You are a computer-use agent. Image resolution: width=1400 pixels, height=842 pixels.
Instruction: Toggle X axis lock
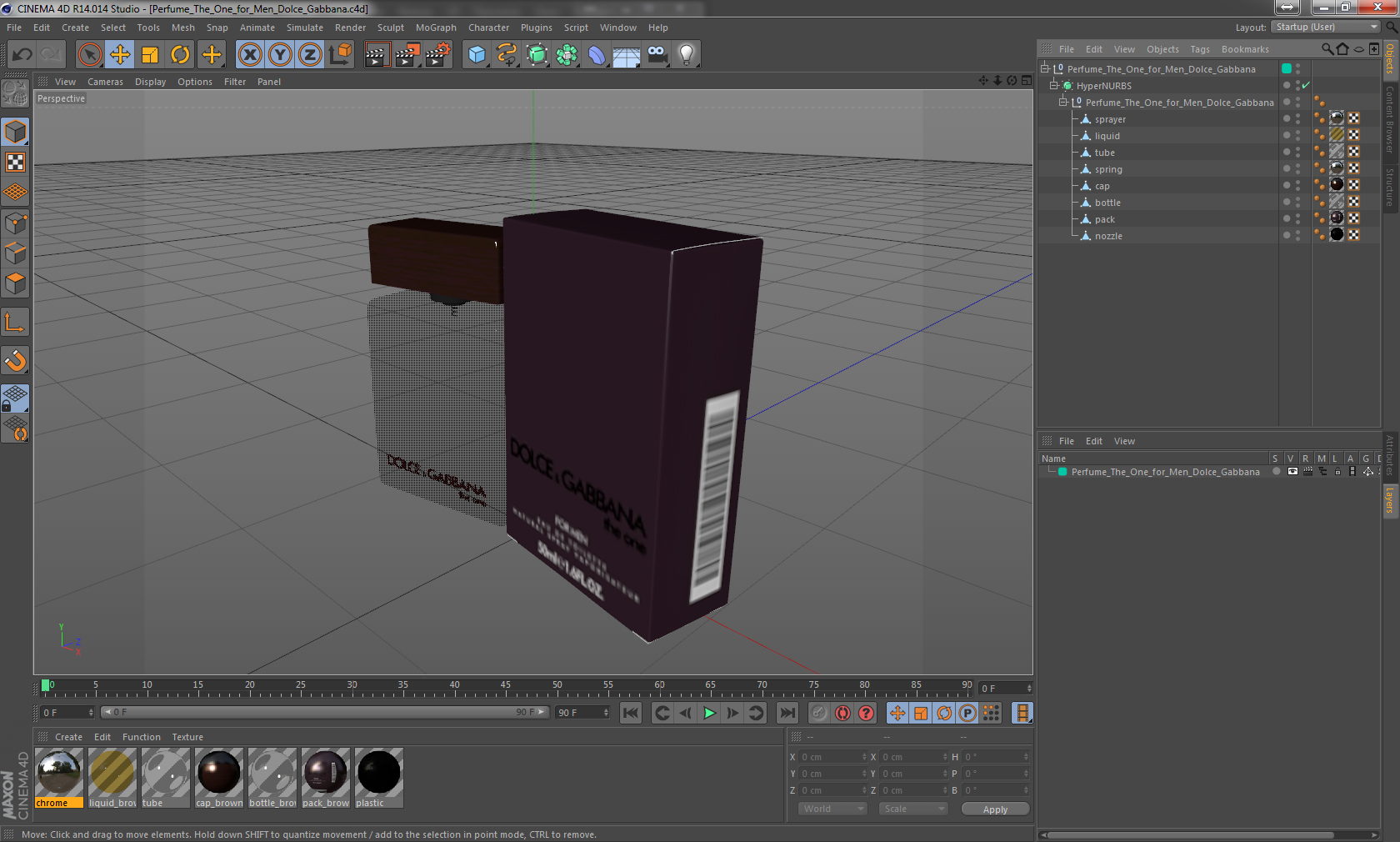click(249, 55)
